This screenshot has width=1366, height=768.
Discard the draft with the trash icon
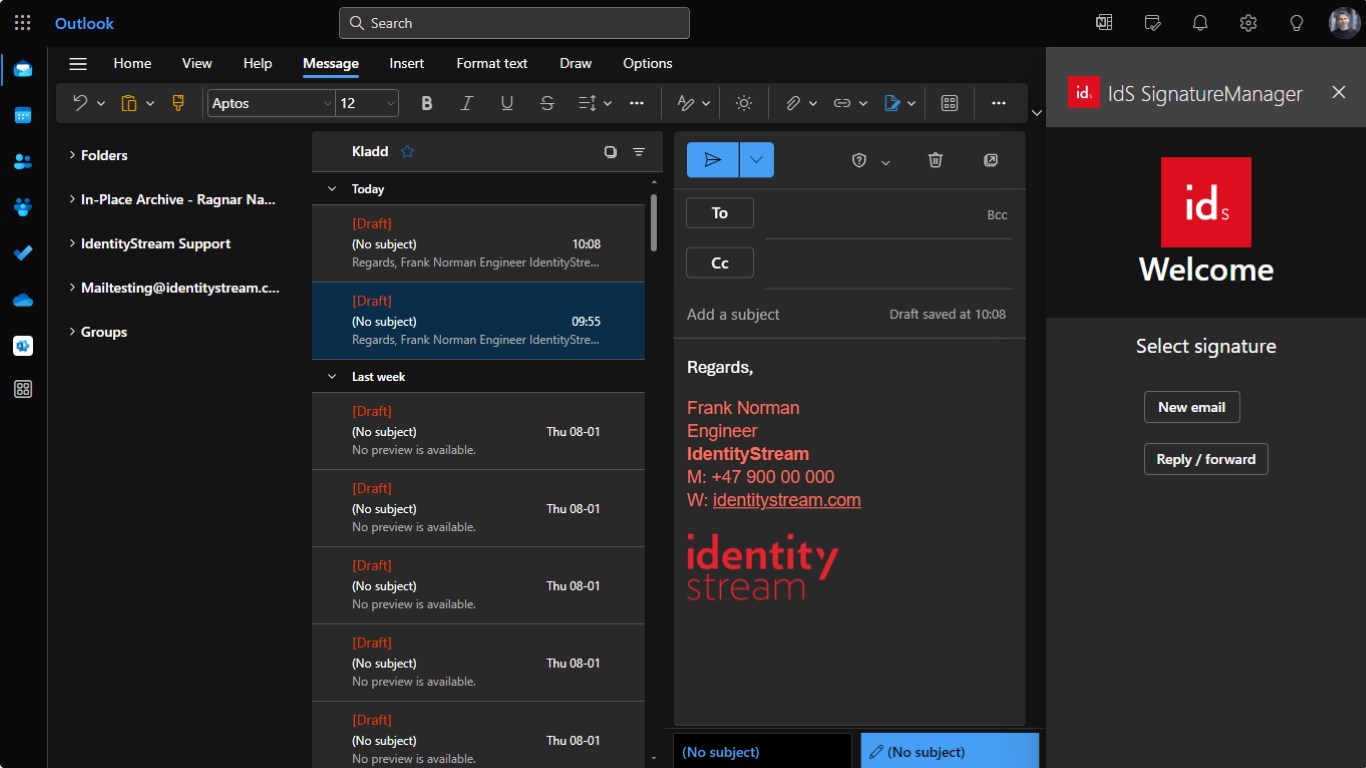pyautogui.click(x=935, y=160)
